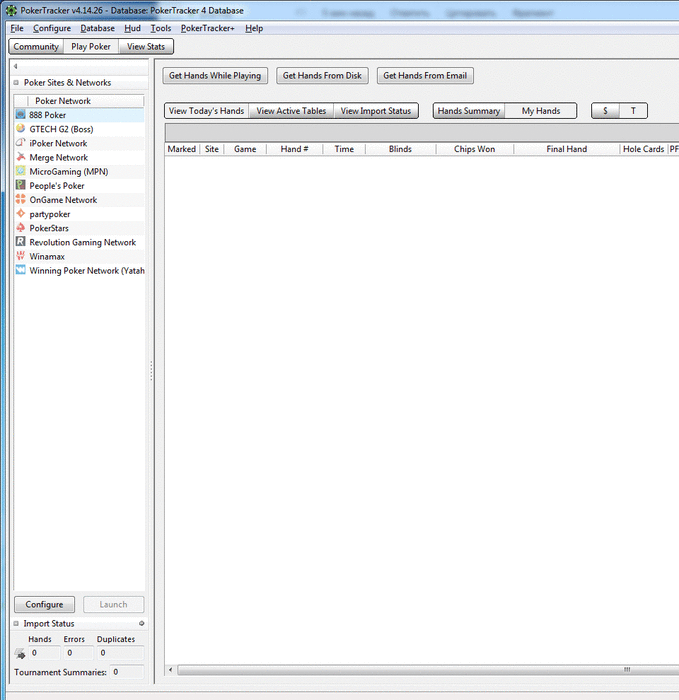Open the Configure menu
The image size is (679, 700).
tap(52, 29)
